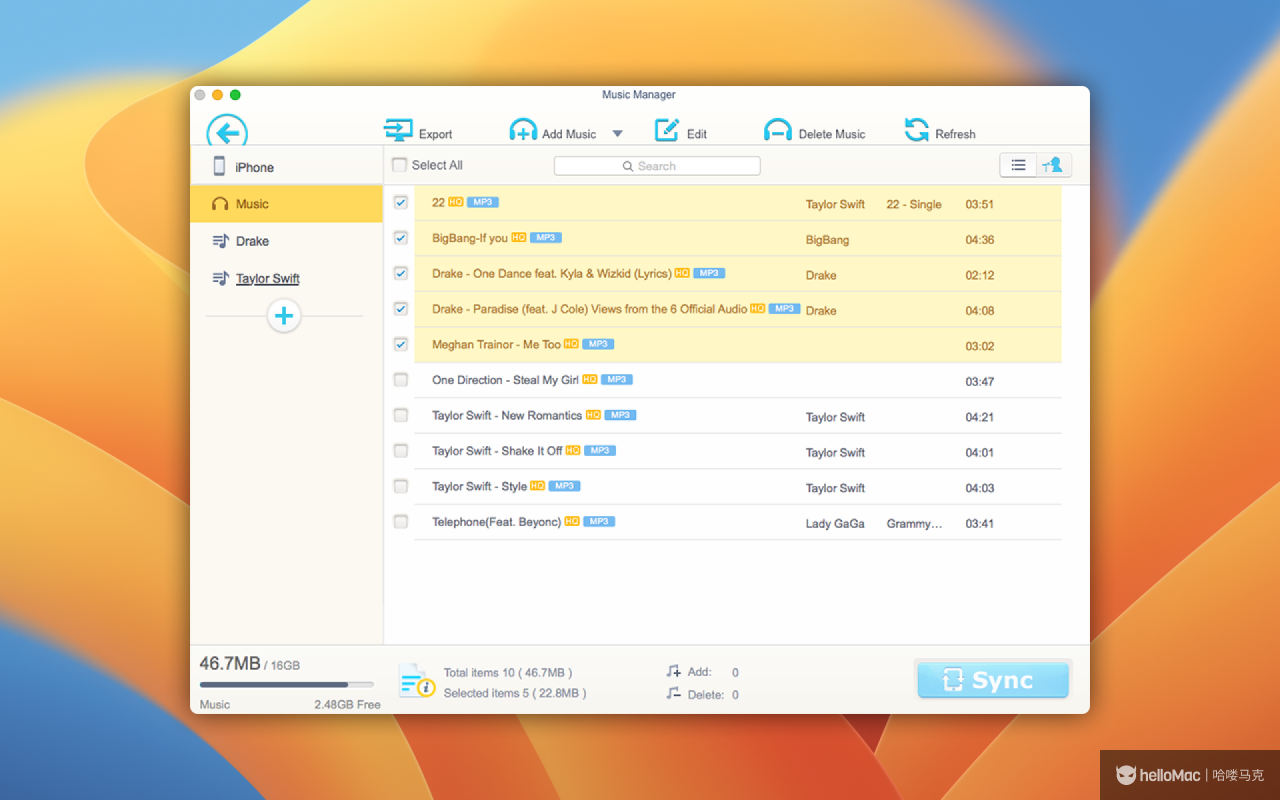The height and width of the screenshot is (800, 1280).
Task: Click the iPhone device icon
Action: 219,166
